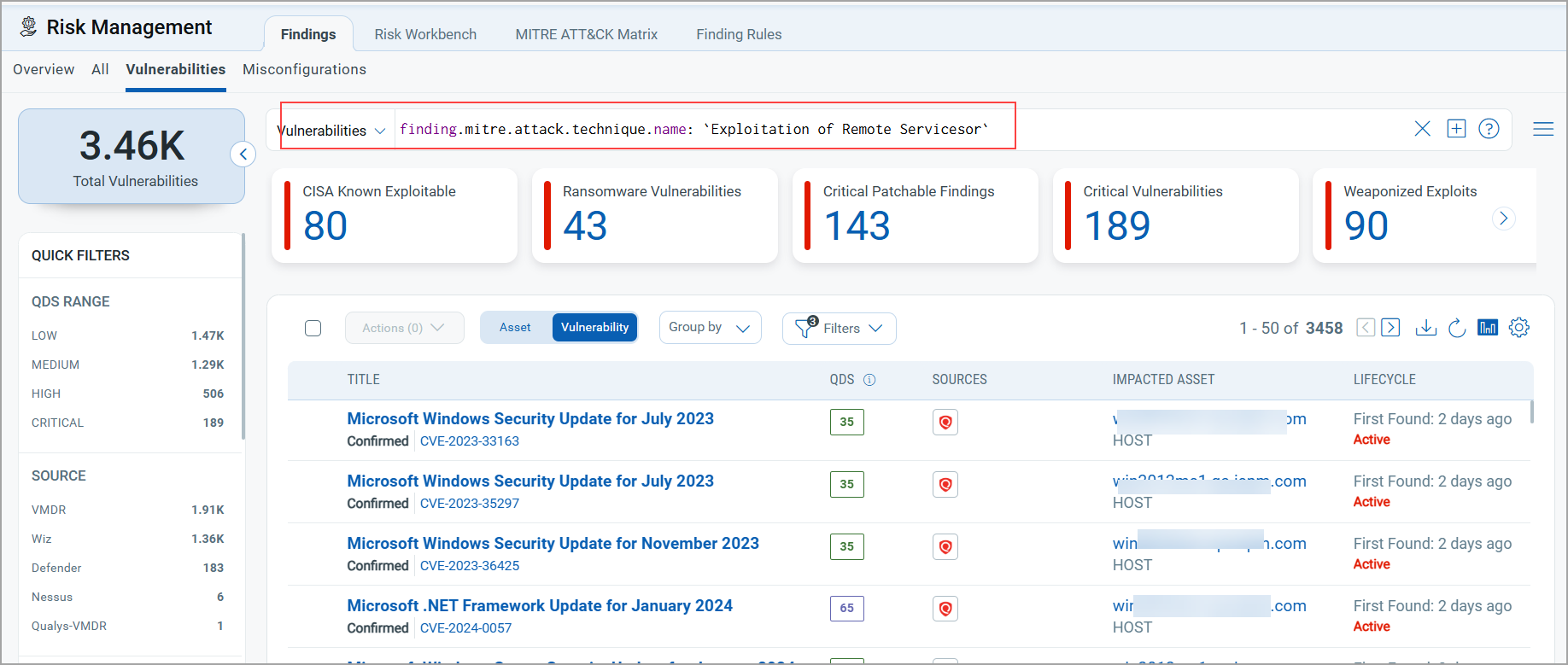Open CVE-2023-33163 link

[469, 441]
